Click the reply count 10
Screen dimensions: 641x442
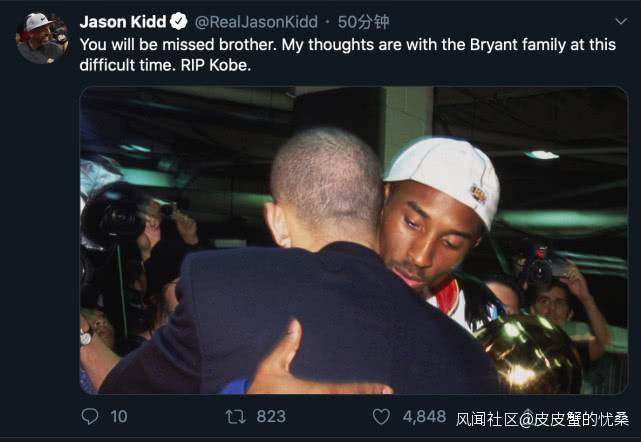coord(119,417)
